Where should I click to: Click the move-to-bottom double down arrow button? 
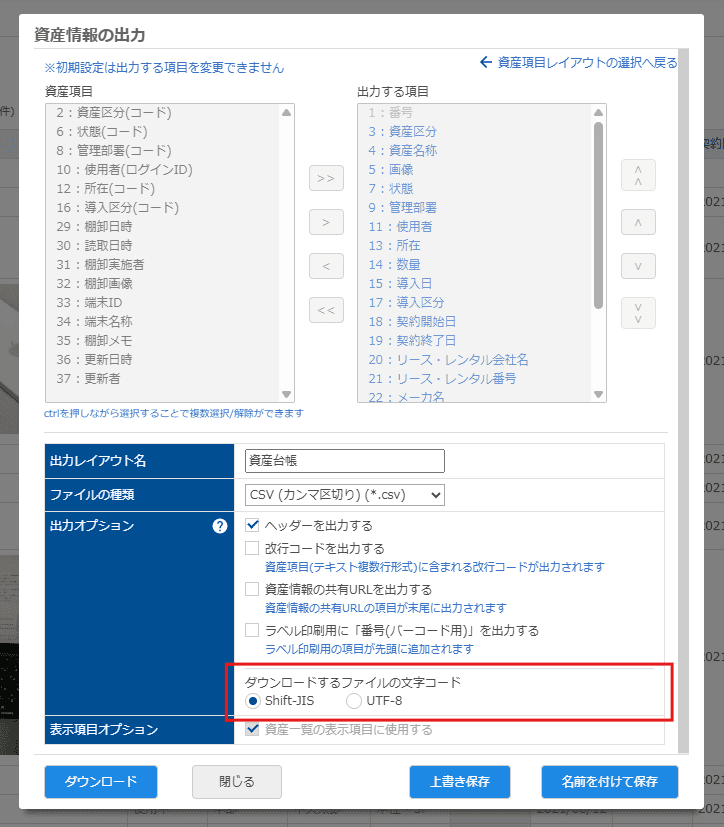(638, 313)
